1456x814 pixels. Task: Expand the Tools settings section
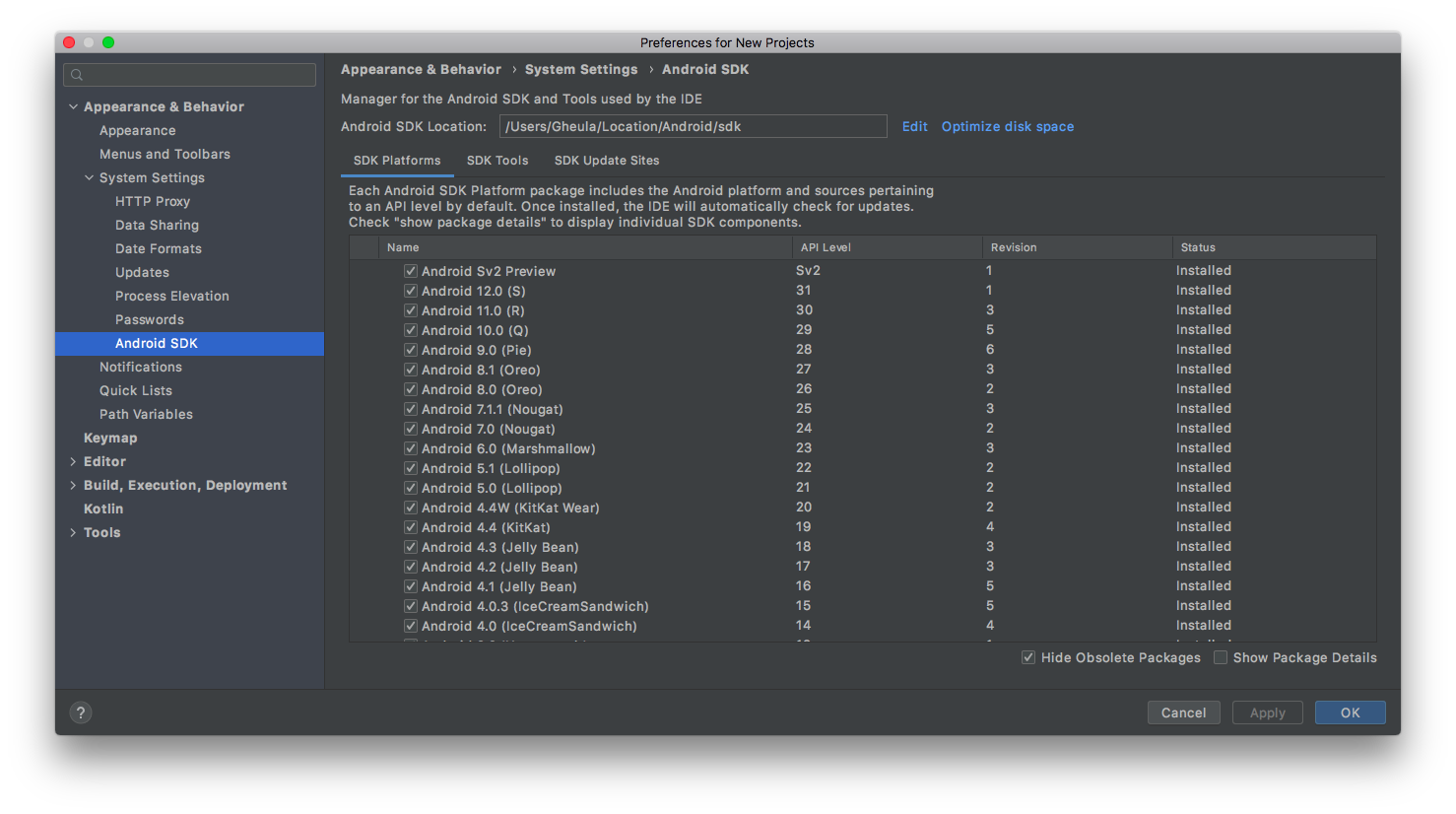[73, 532]
